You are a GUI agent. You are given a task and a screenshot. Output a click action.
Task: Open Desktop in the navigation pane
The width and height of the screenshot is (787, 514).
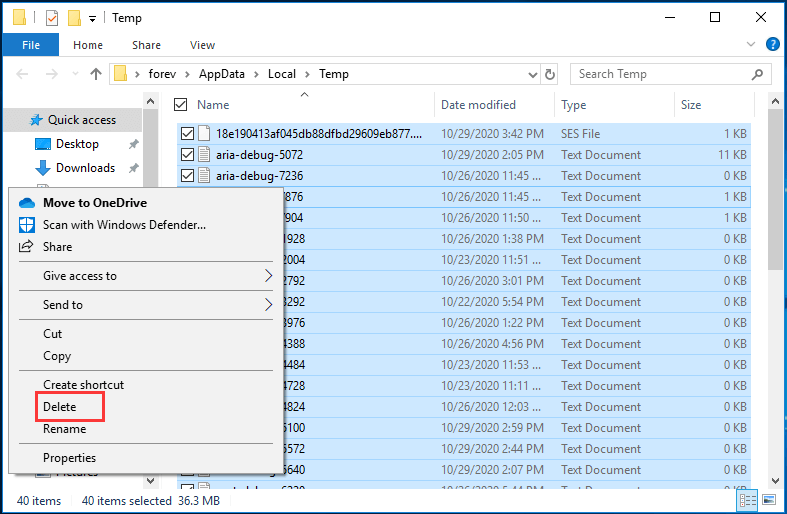77,144
